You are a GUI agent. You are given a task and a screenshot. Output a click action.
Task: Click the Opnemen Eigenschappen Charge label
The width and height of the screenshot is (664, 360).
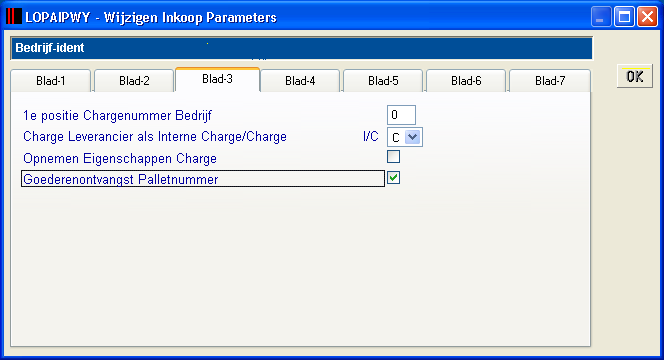pos(120,158)
